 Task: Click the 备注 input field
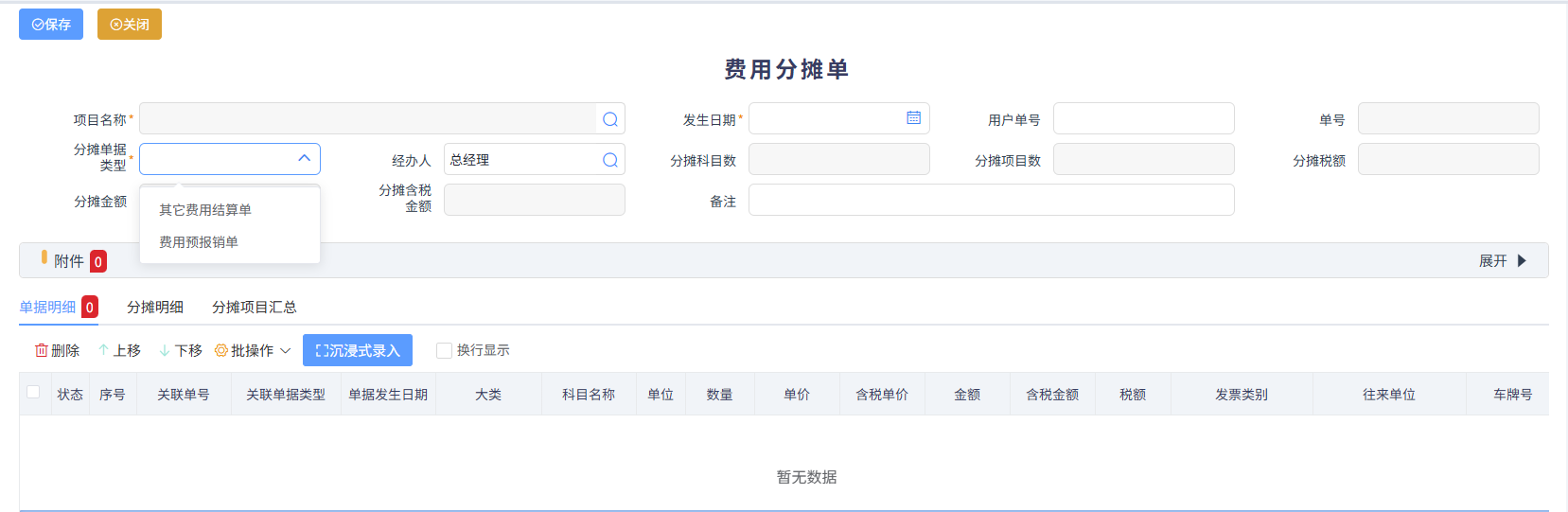(991, 200)
